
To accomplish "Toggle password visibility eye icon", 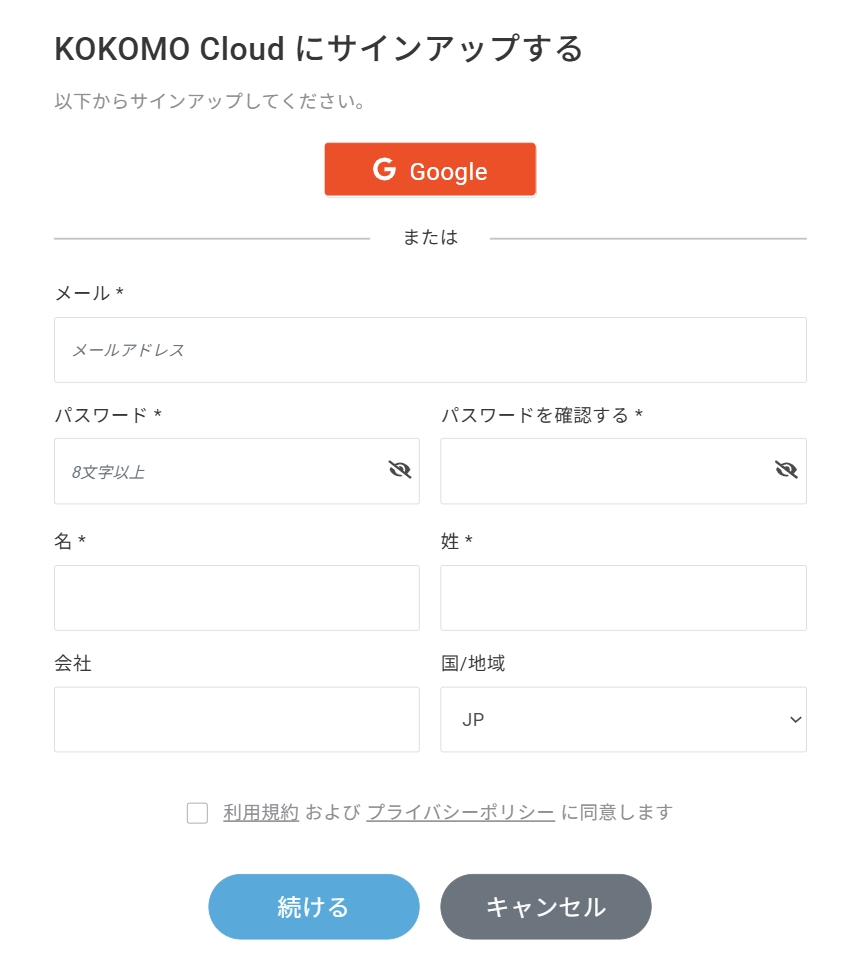I will 400,470.
